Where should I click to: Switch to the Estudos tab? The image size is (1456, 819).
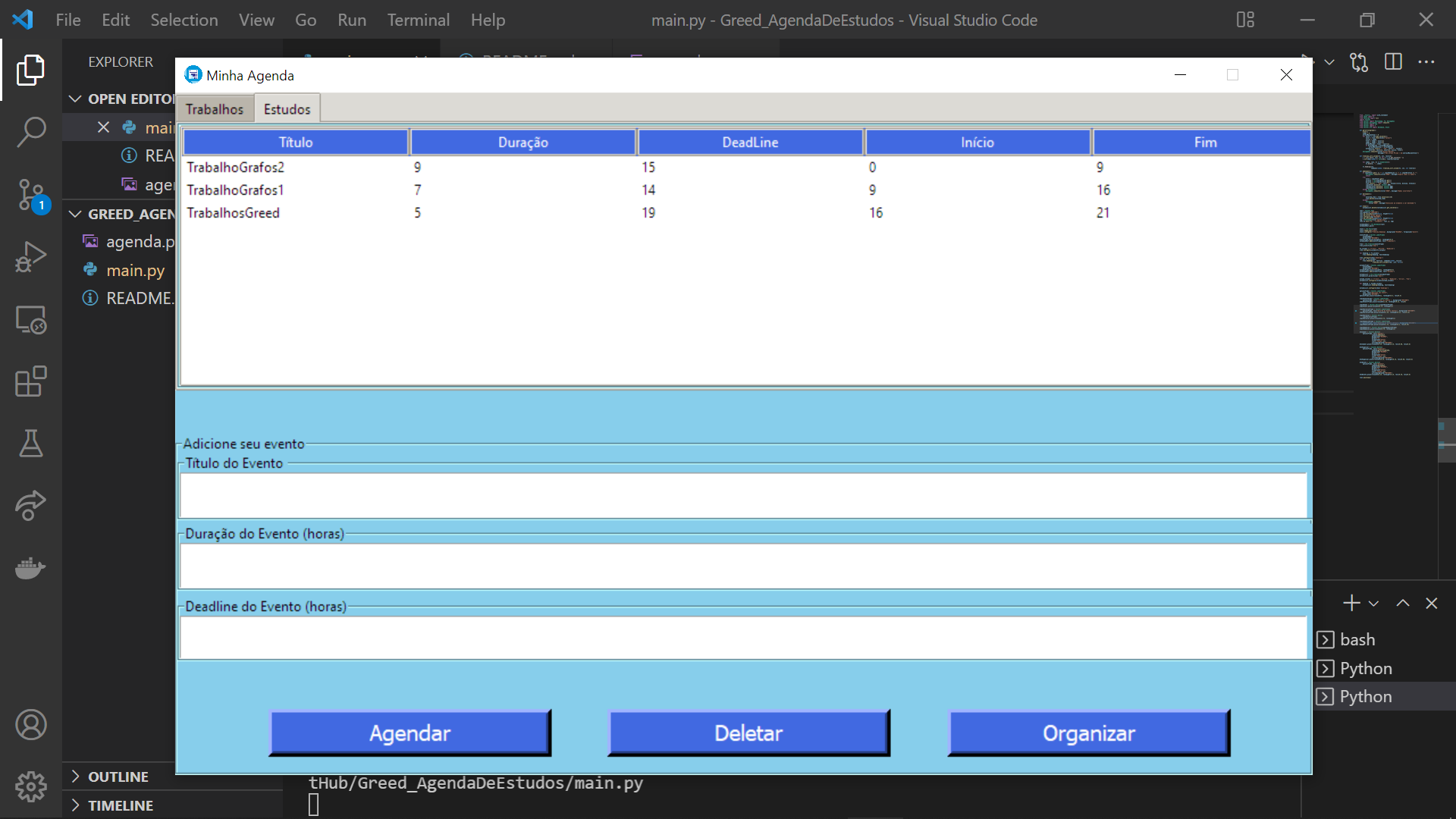coord(287,109)
